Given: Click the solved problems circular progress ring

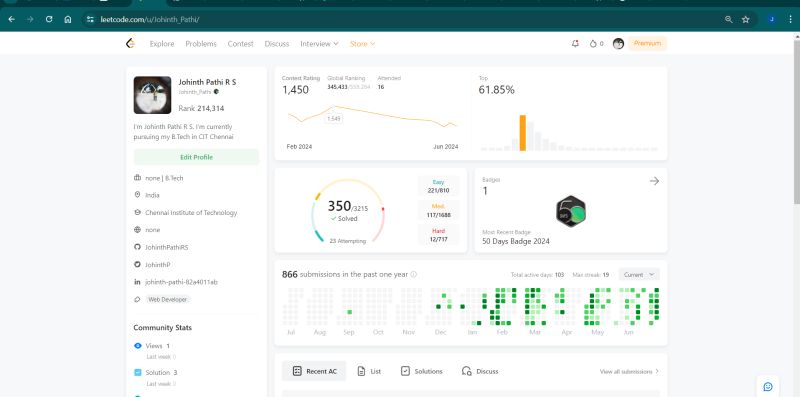Looking at the screenshot, I should pos(348,211).
